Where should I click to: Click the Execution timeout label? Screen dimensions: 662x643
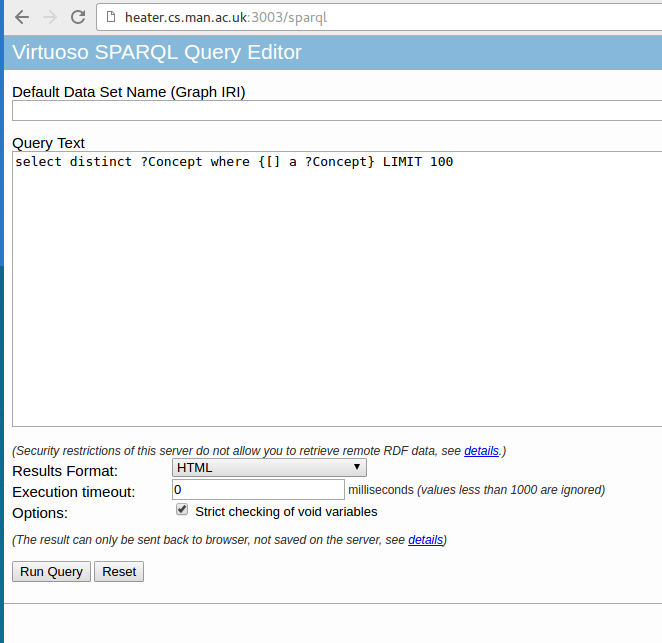point(73,492)
